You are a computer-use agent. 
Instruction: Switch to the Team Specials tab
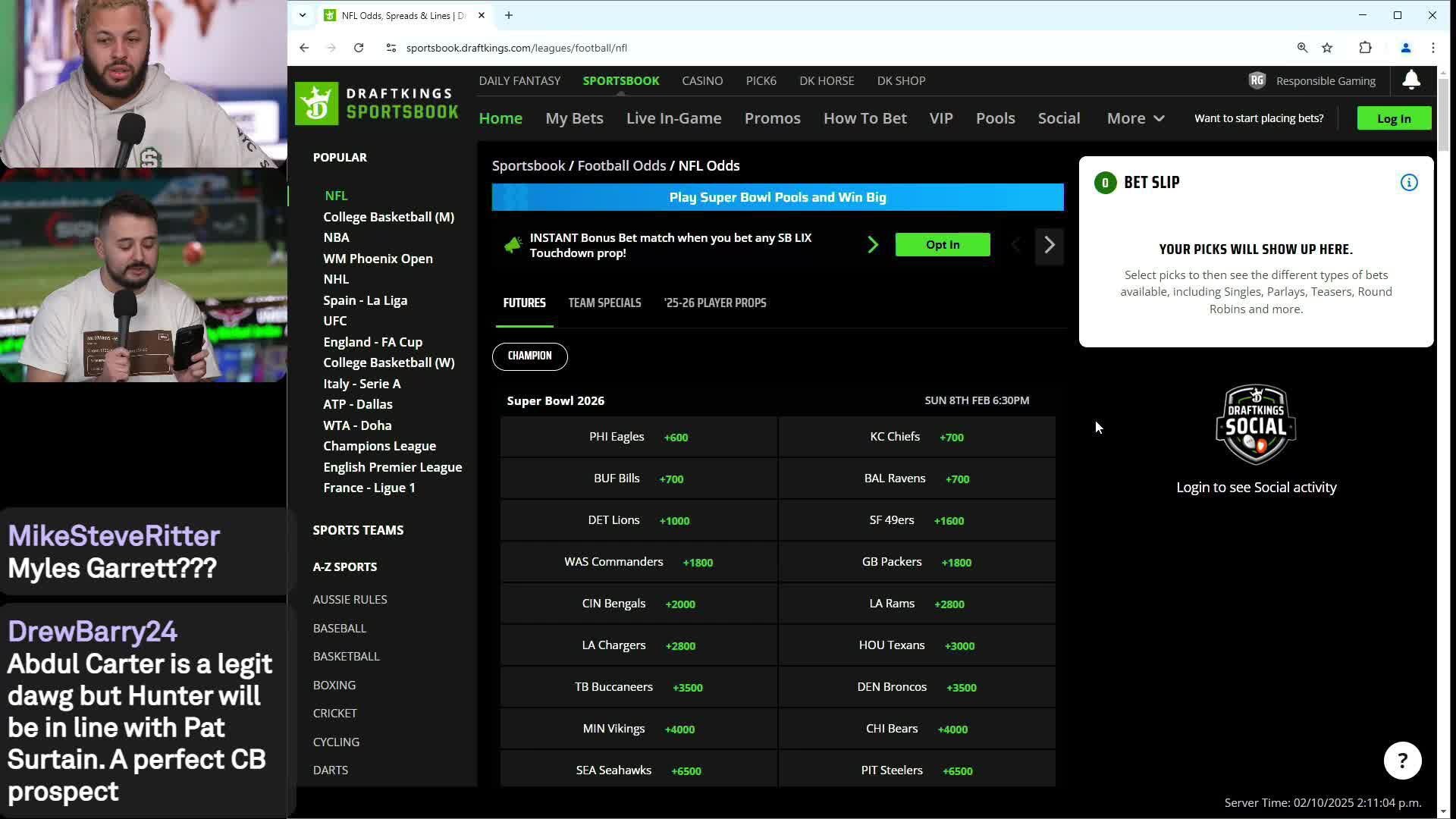604,303
